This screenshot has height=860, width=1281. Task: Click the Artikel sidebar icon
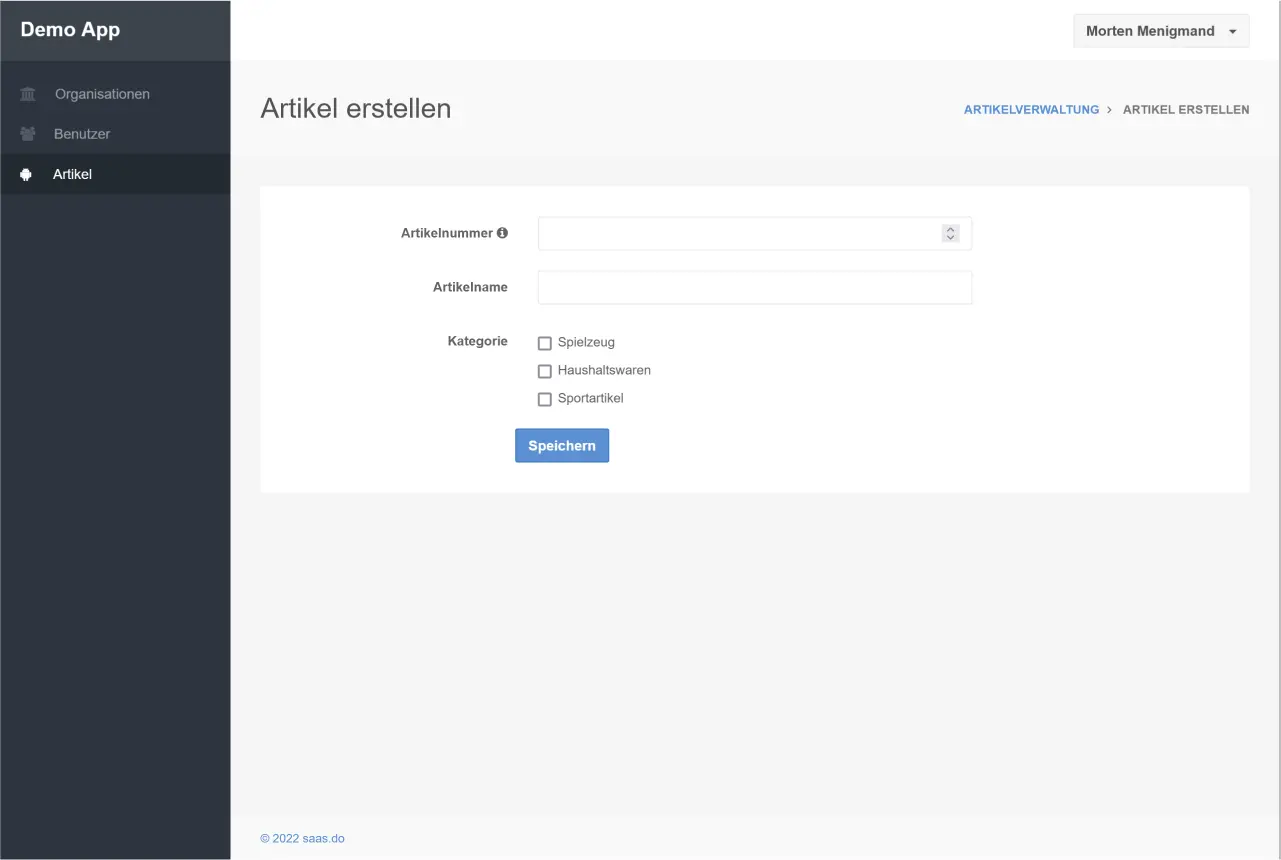click(26, 174)
